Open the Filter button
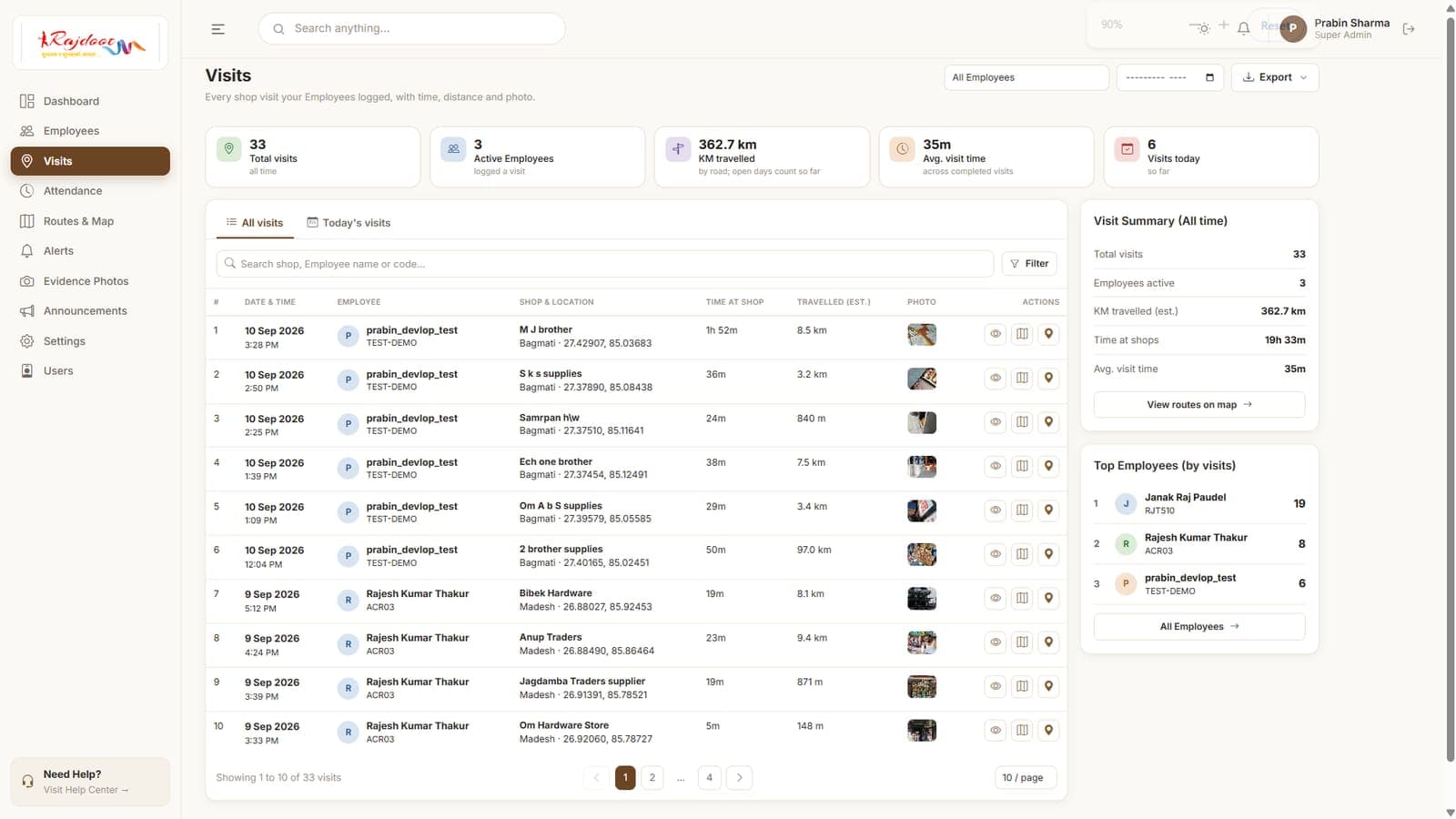This screenshot has height=819, width=1456. (1029, 264)
